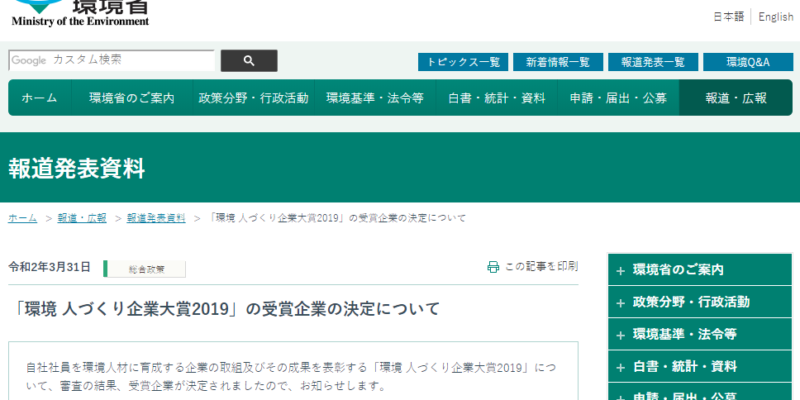Click the ホーム breadcrumb link

click(x=22, y=218)
